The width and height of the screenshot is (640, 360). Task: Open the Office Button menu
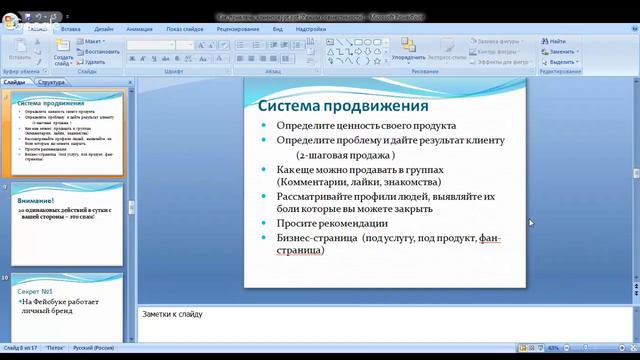[11, 21]
